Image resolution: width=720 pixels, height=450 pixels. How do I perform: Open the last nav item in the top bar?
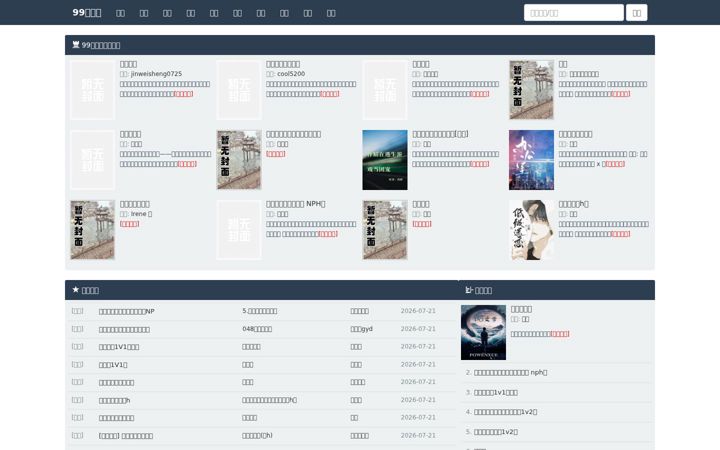click(x=331, y=13)
